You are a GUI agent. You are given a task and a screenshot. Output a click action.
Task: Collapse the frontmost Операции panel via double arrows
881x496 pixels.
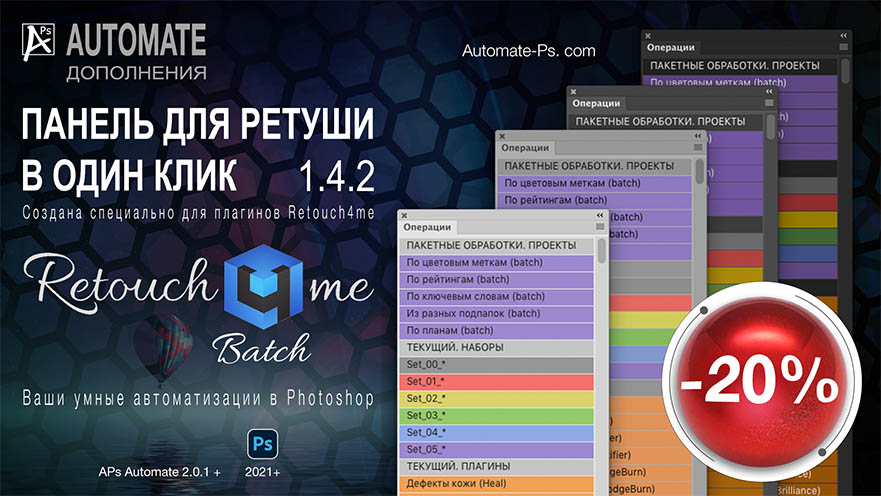coord(599,215)
